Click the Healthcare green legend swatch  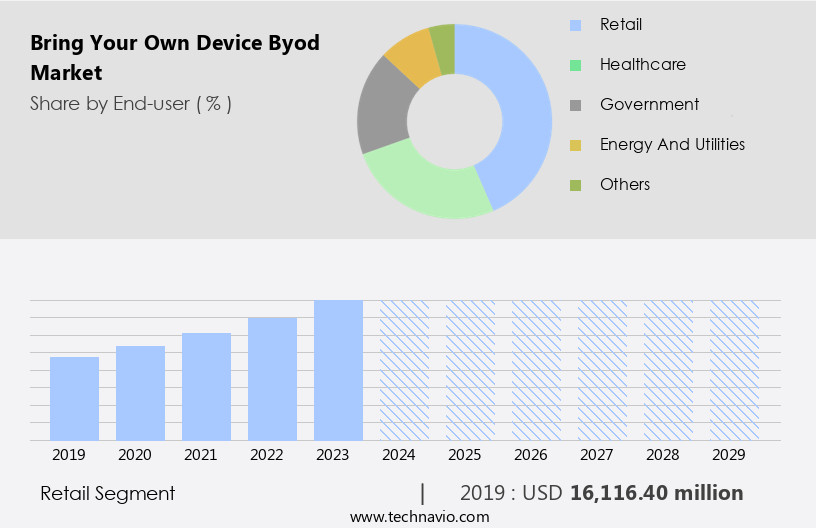[575, 65]
